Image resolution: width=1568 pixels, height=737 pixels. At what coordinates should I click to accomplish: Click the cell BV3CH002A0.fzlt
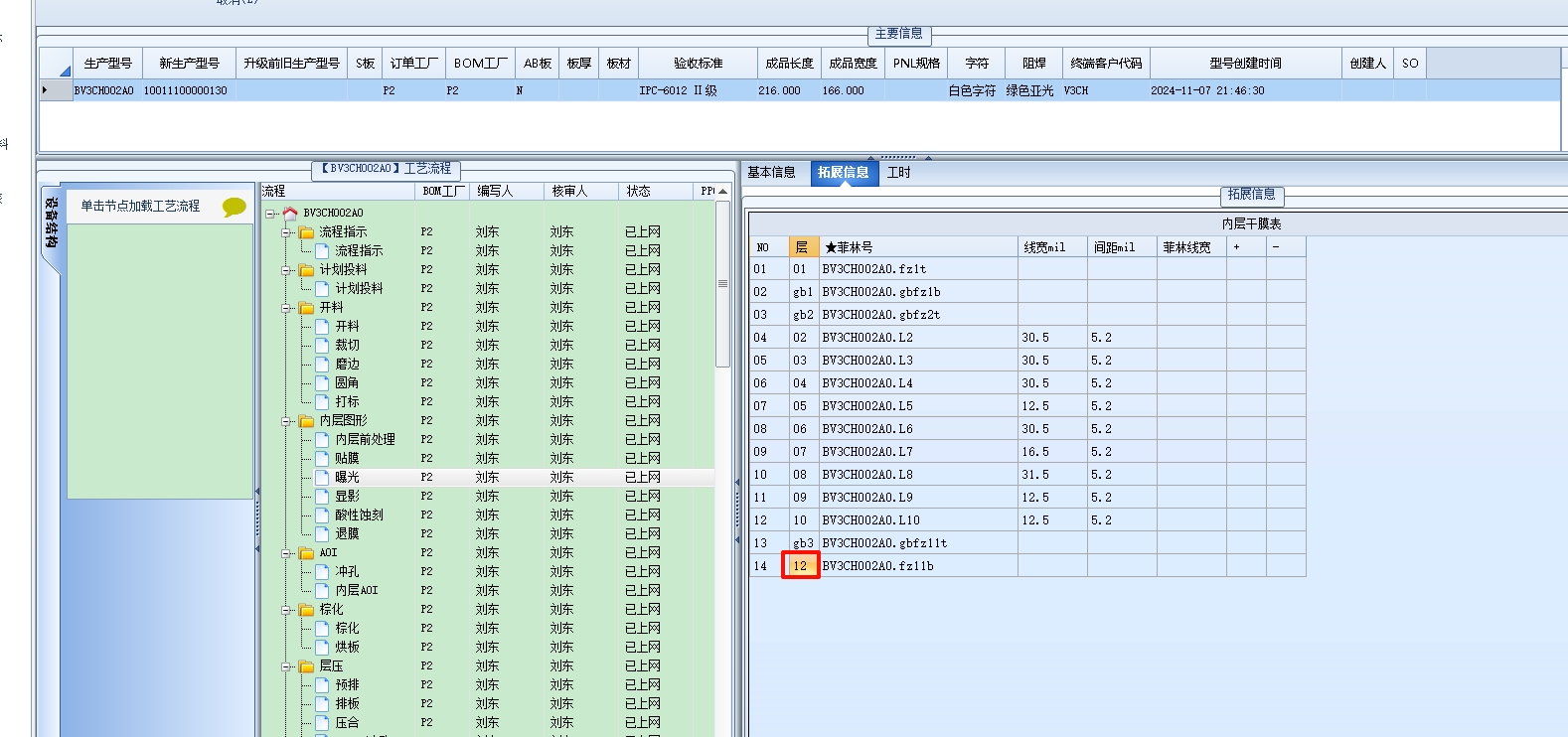[918, 268]
